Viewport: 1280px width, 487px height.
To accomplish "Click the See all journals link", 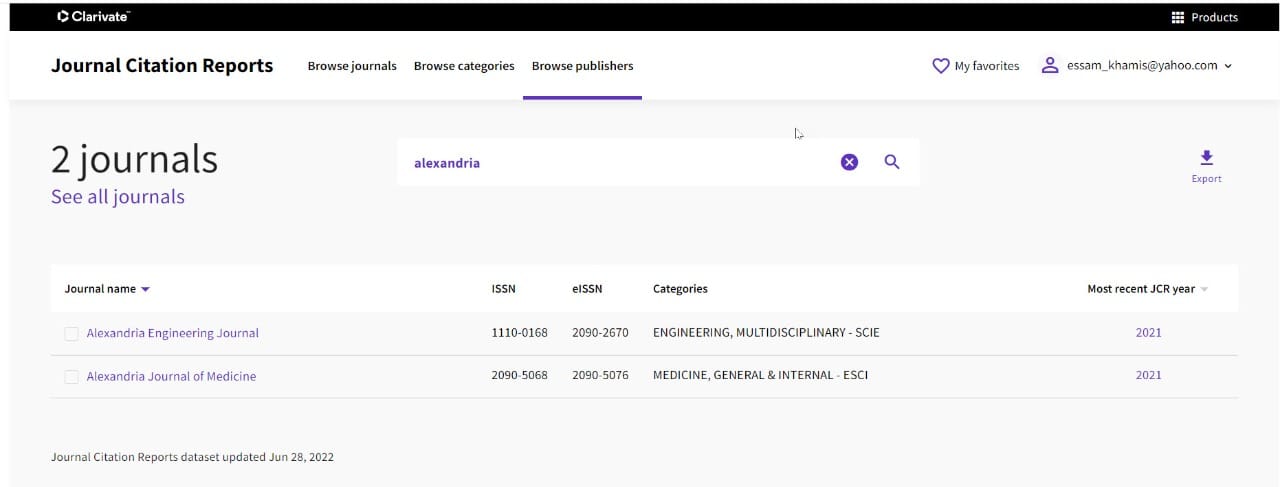I will [118, 197].
